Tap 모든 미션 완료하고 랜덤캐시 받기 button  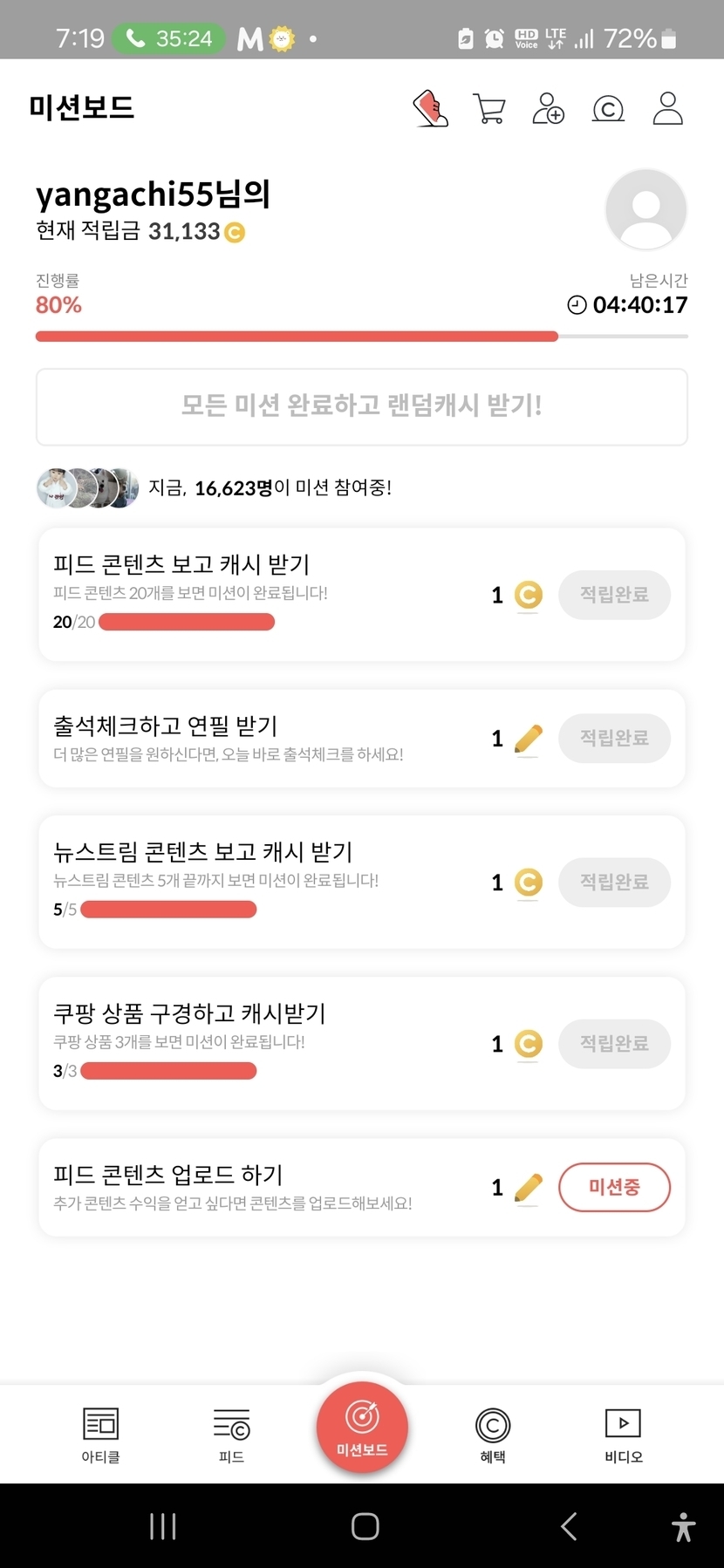pos(362,406)
